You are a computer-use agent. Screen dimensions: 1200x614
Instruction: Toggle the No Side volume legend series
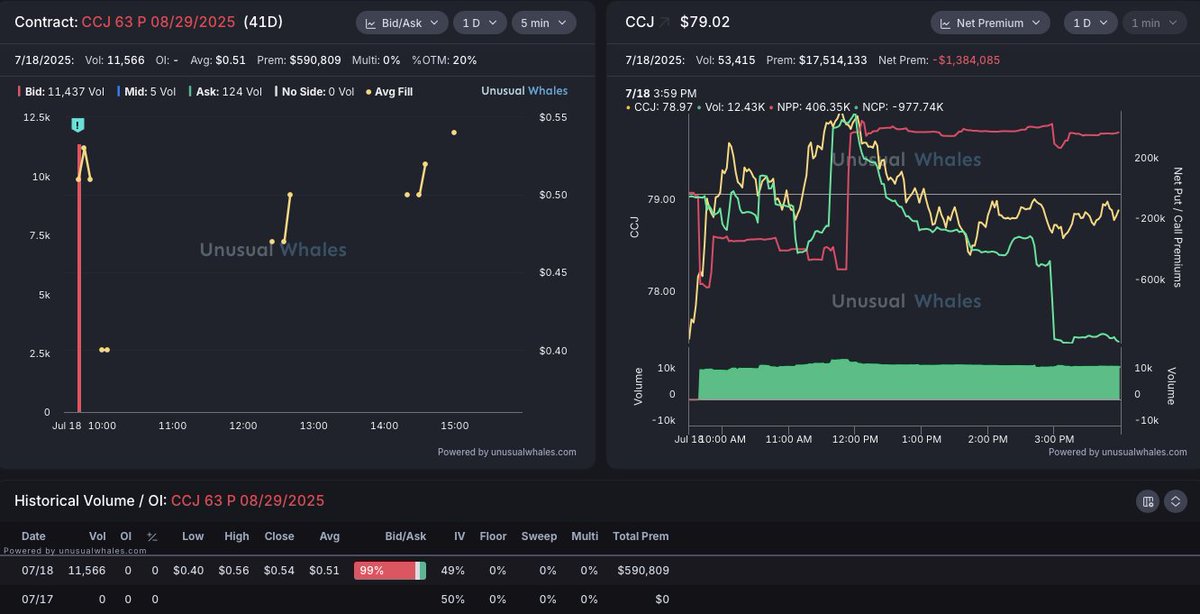(x=315, y=91)
